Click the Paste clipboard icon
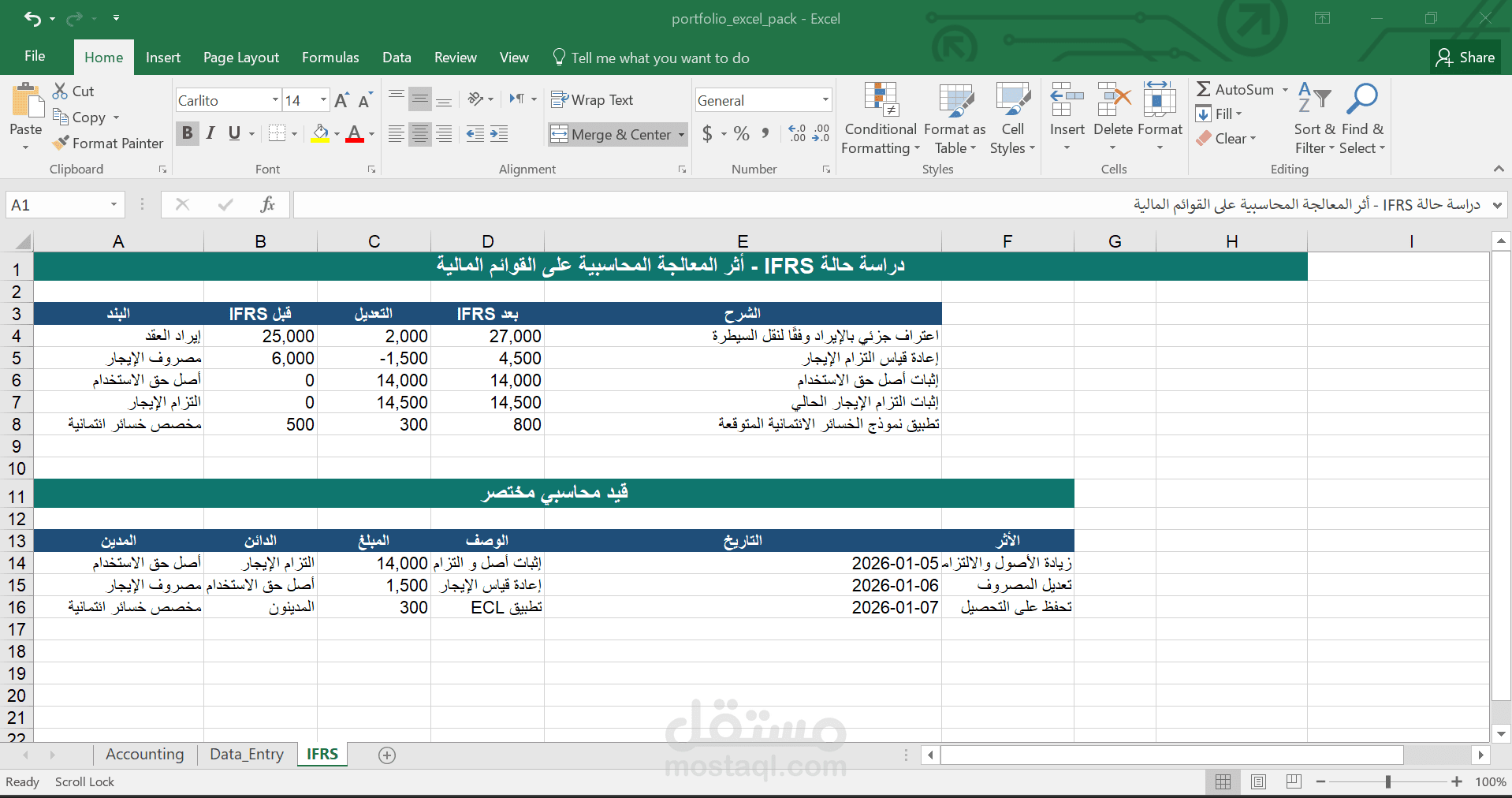The image size is (1512, 798). click(x=27, y=101)
